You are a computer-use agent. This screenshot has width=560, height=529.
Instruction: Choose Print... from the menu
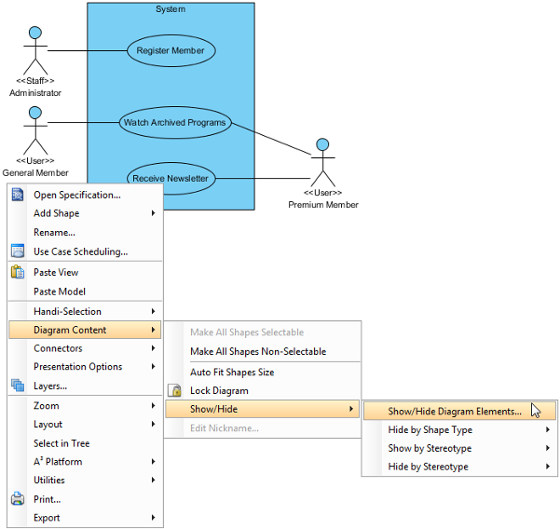point(85,499)
